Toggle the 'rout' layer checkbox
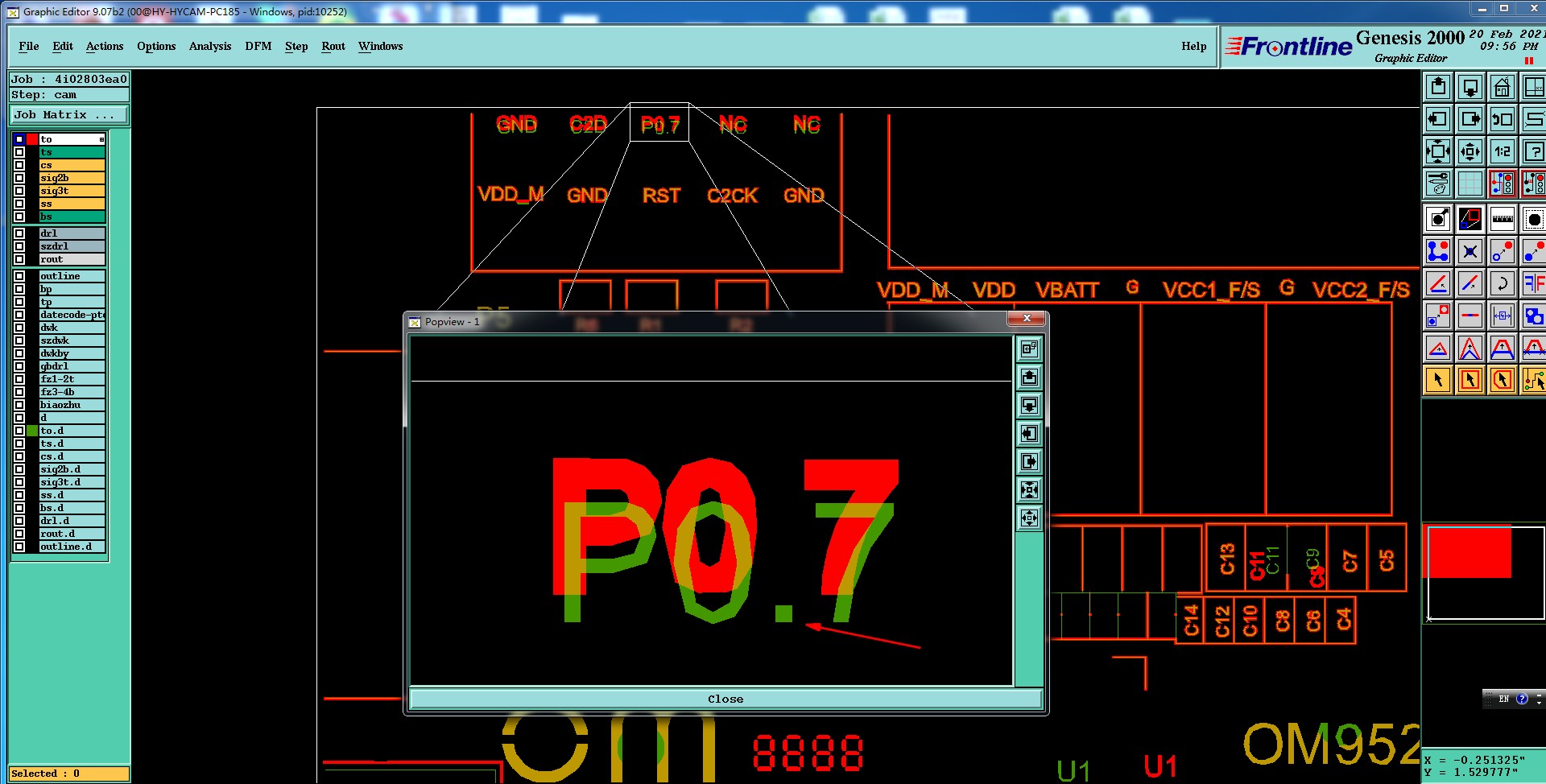Viewport: 1546px width, 784px height. pos(19,259)
